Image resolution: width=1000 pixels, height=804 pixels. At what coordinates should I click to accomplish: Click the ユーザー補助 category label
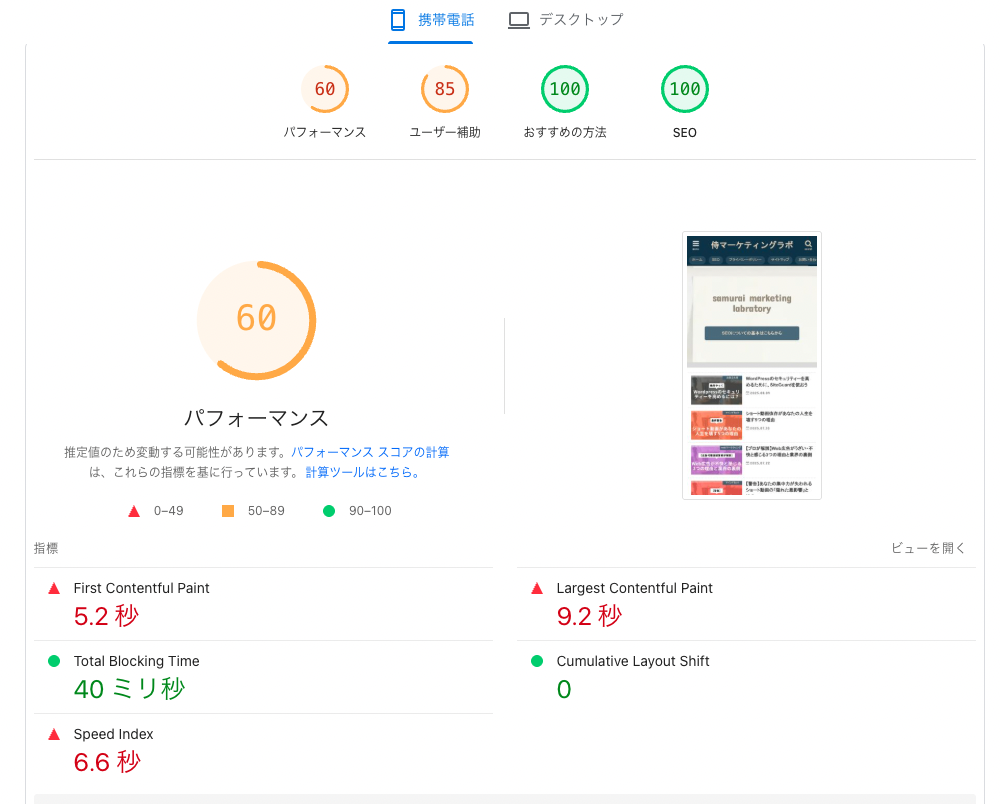(445, 133)
